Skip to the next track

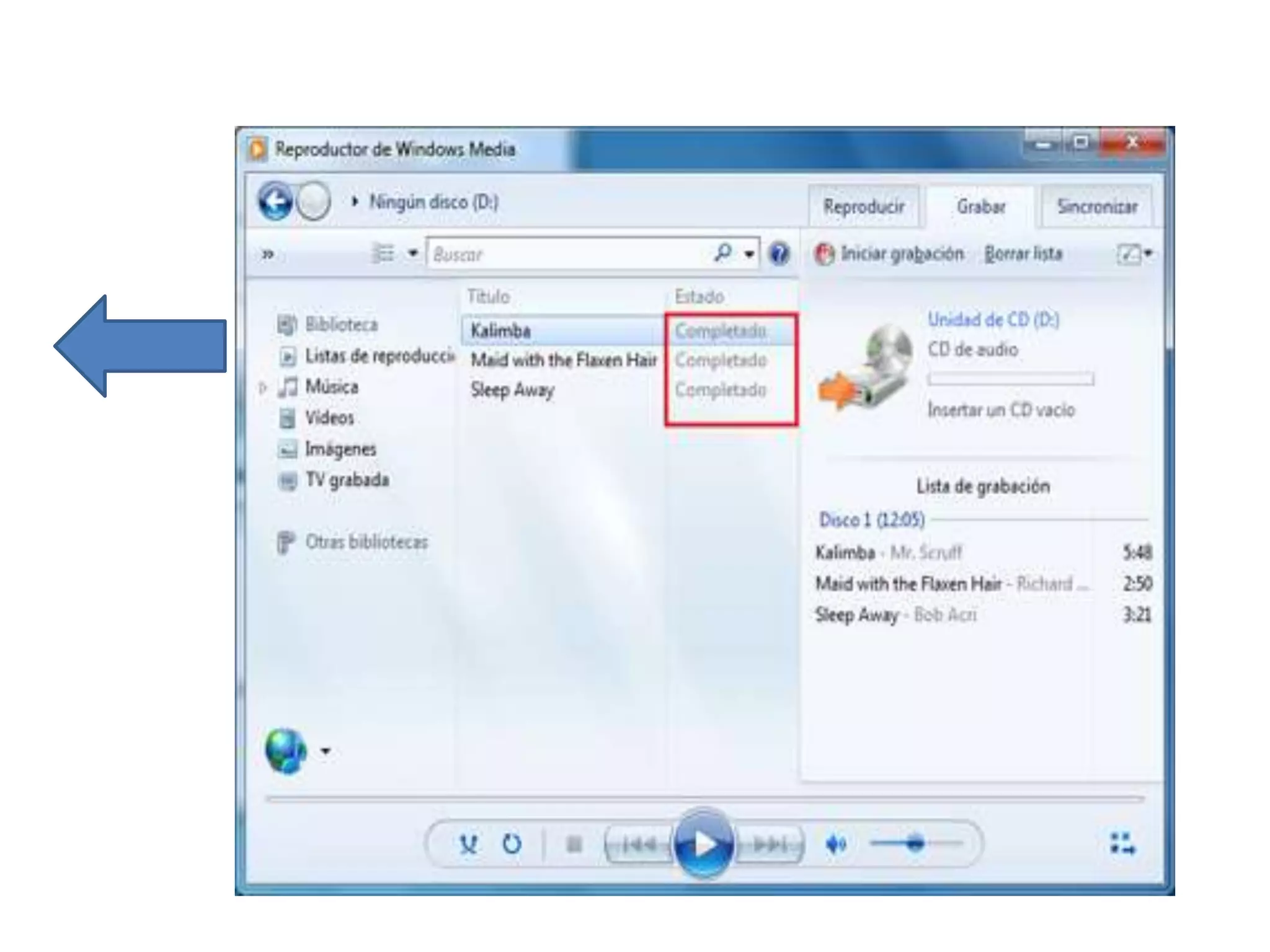pyautogui.click(x=770, y=844)
